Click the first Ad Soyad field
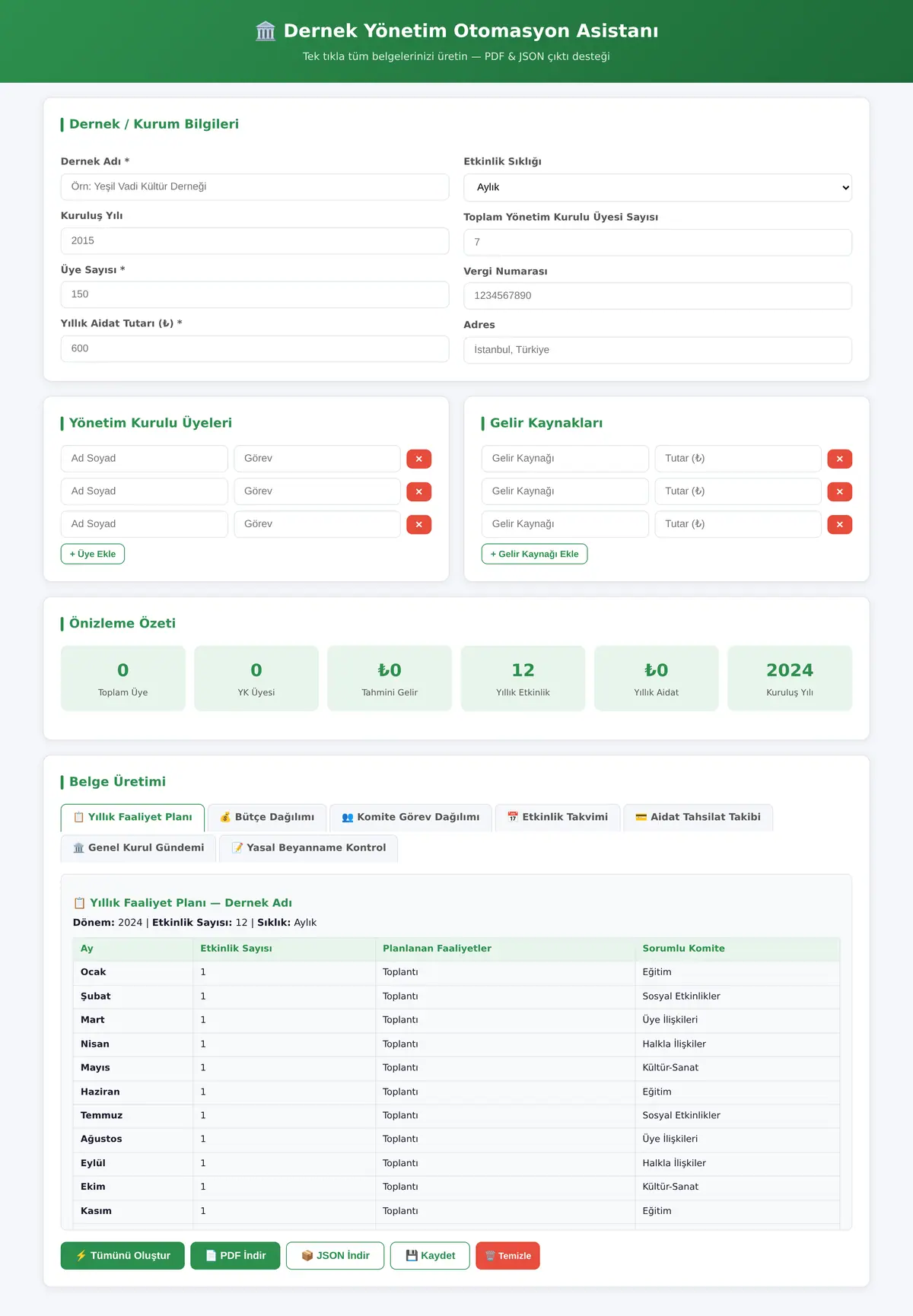This screenshot has height=1316, width=913. [x=145, y=459]
